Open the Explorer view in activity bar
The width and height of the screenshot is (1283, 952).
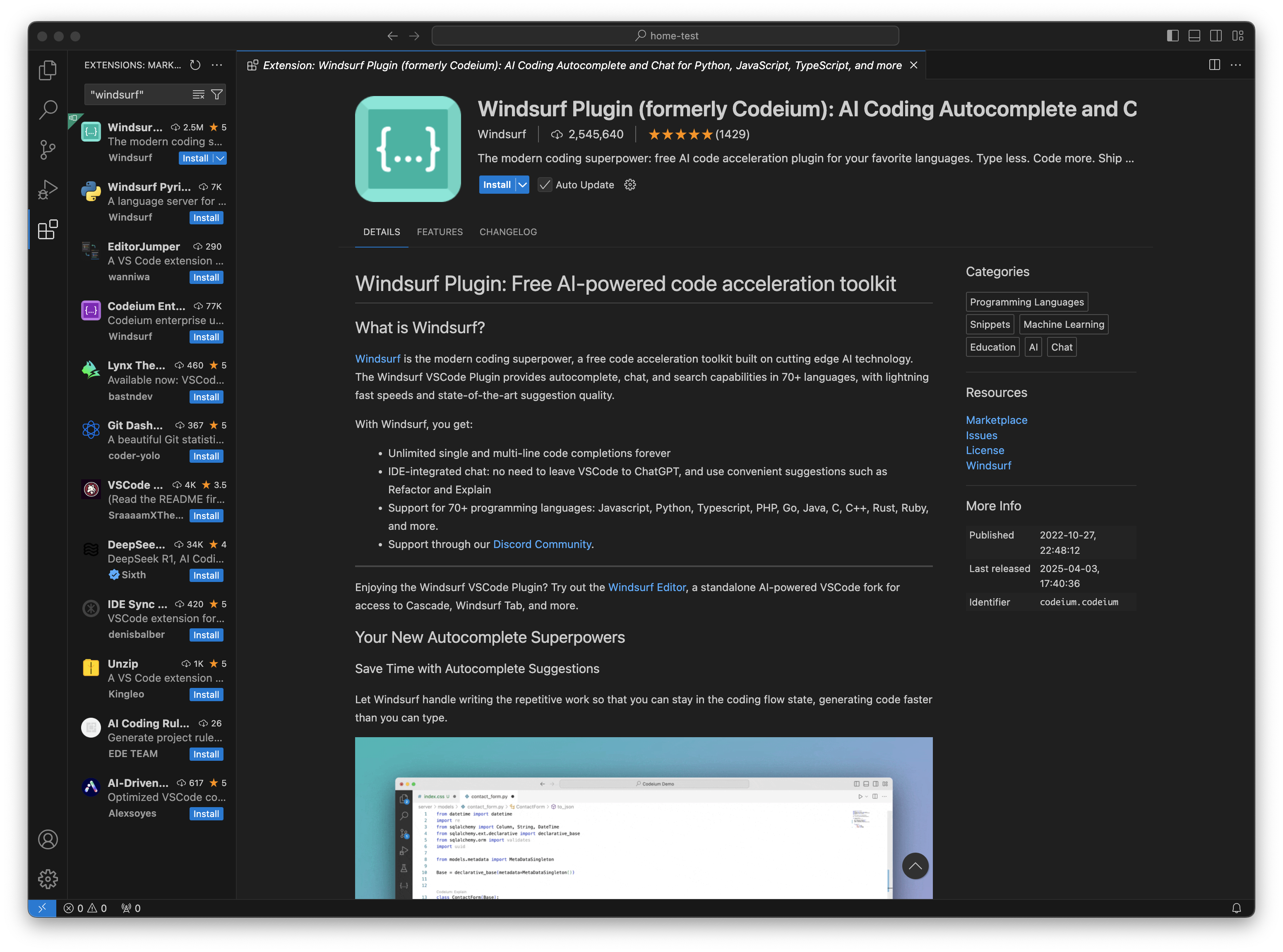coord(48,70)
